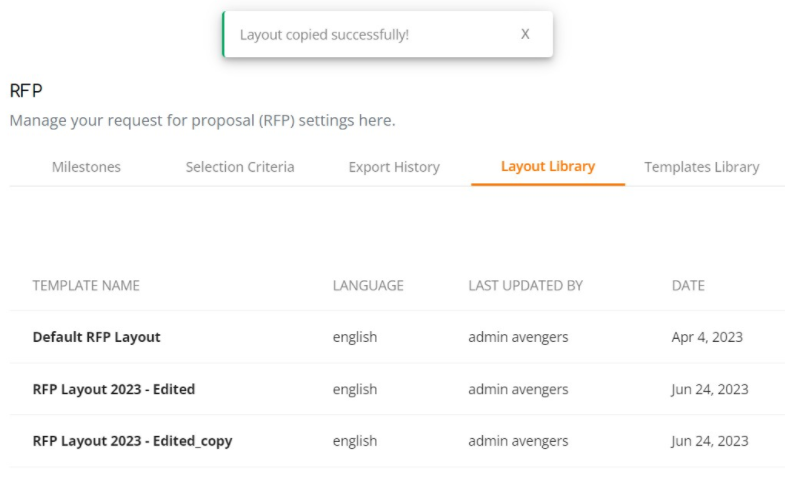Viewport: 785px width, 485px height.
Task: Sort by Last Updated By column header
Action: (x=525, y=285)
